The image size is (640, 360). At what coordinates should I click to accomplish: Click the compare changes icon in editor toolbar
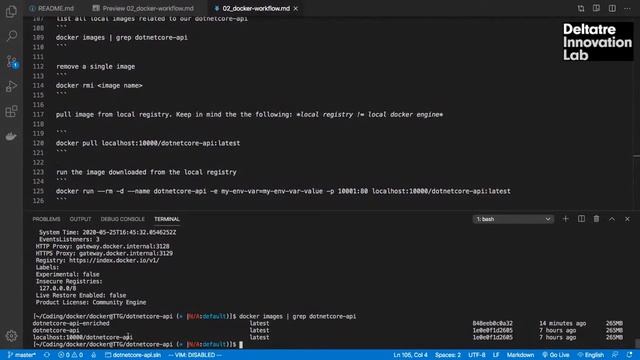(x=580, y=8)
